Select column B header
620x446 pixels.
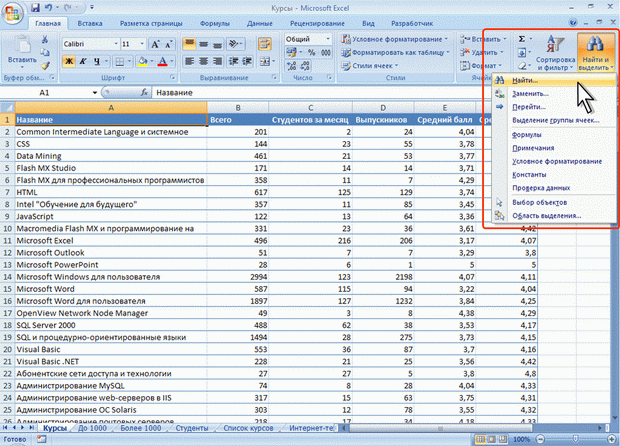click(x=238, y=108)
